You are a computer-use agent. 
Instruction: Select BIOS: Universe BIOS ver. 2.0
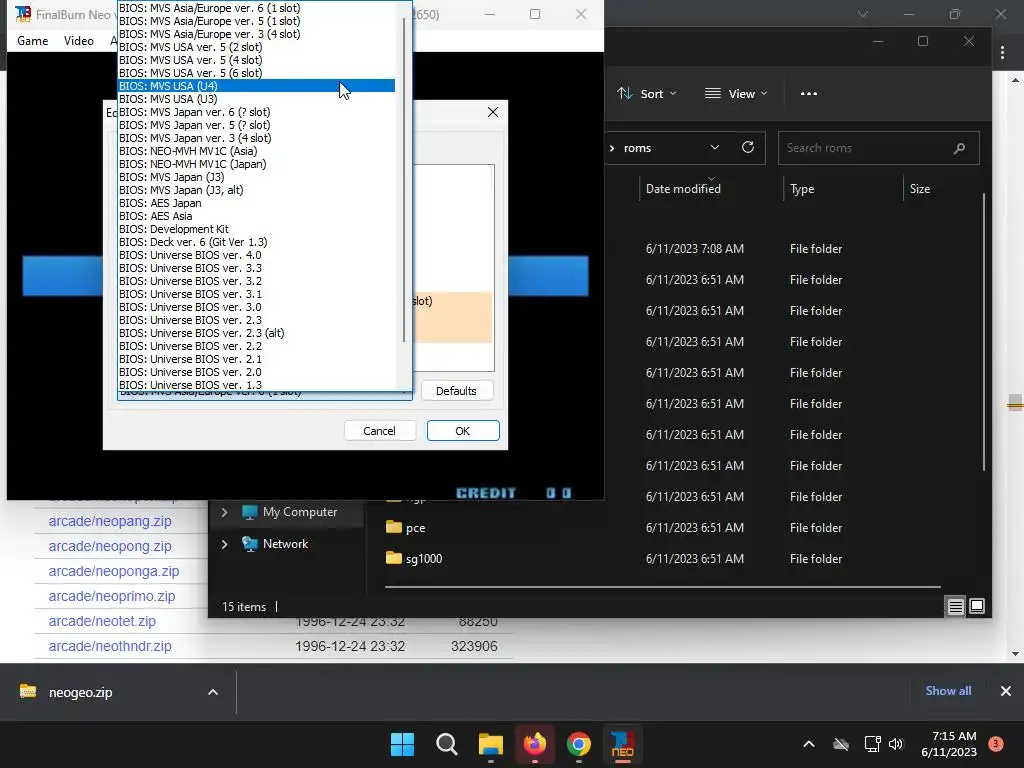pos(256,372)
